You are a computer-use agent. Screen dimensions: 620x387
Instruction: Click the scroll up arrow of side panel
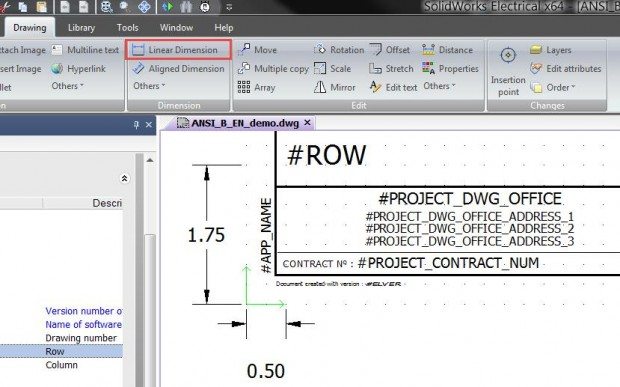click(x=150, y=160)
